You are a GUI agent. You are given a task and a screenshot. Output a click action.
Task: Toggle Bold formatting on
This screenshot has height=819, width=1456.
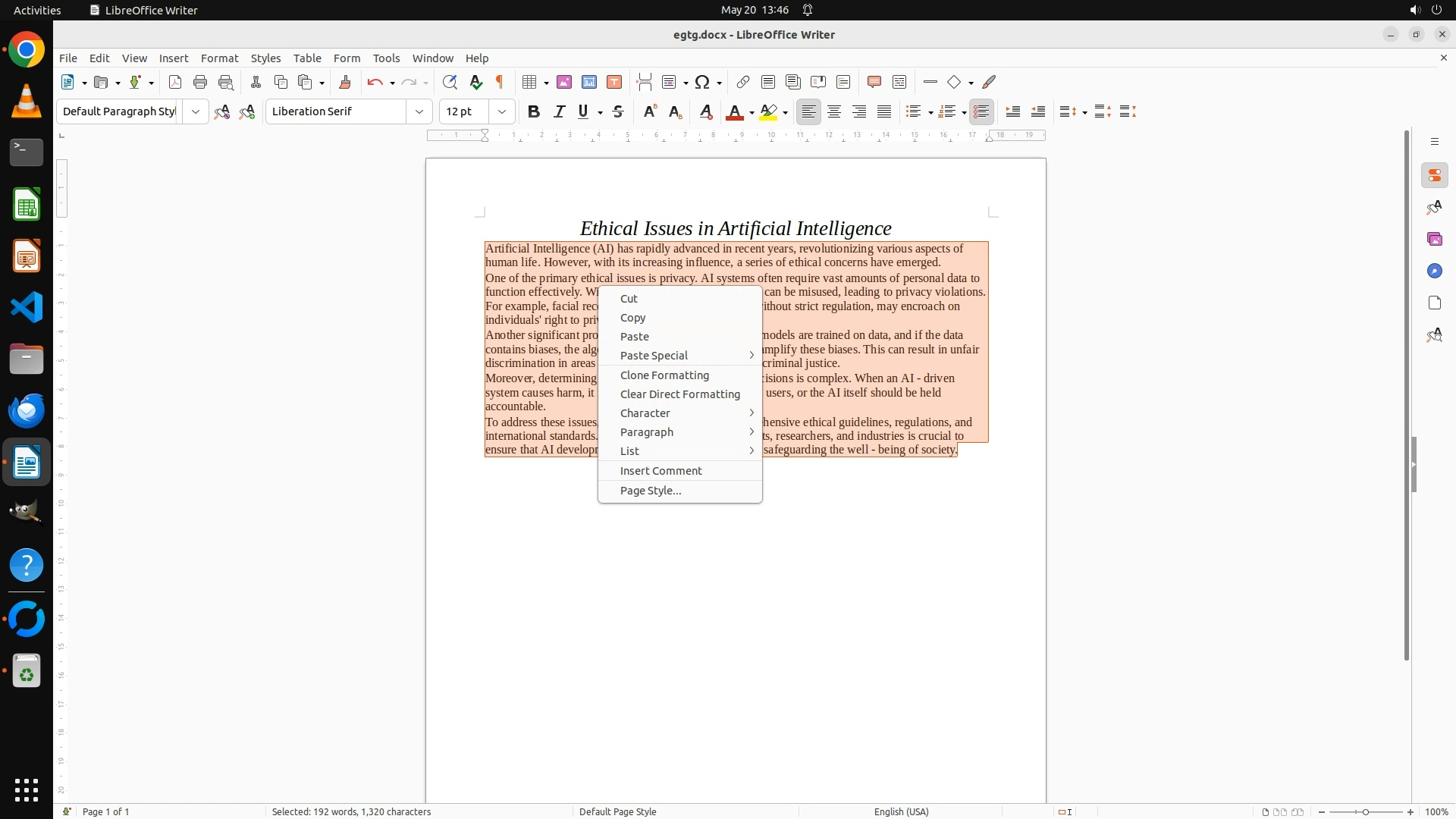[x=534, y=112]
